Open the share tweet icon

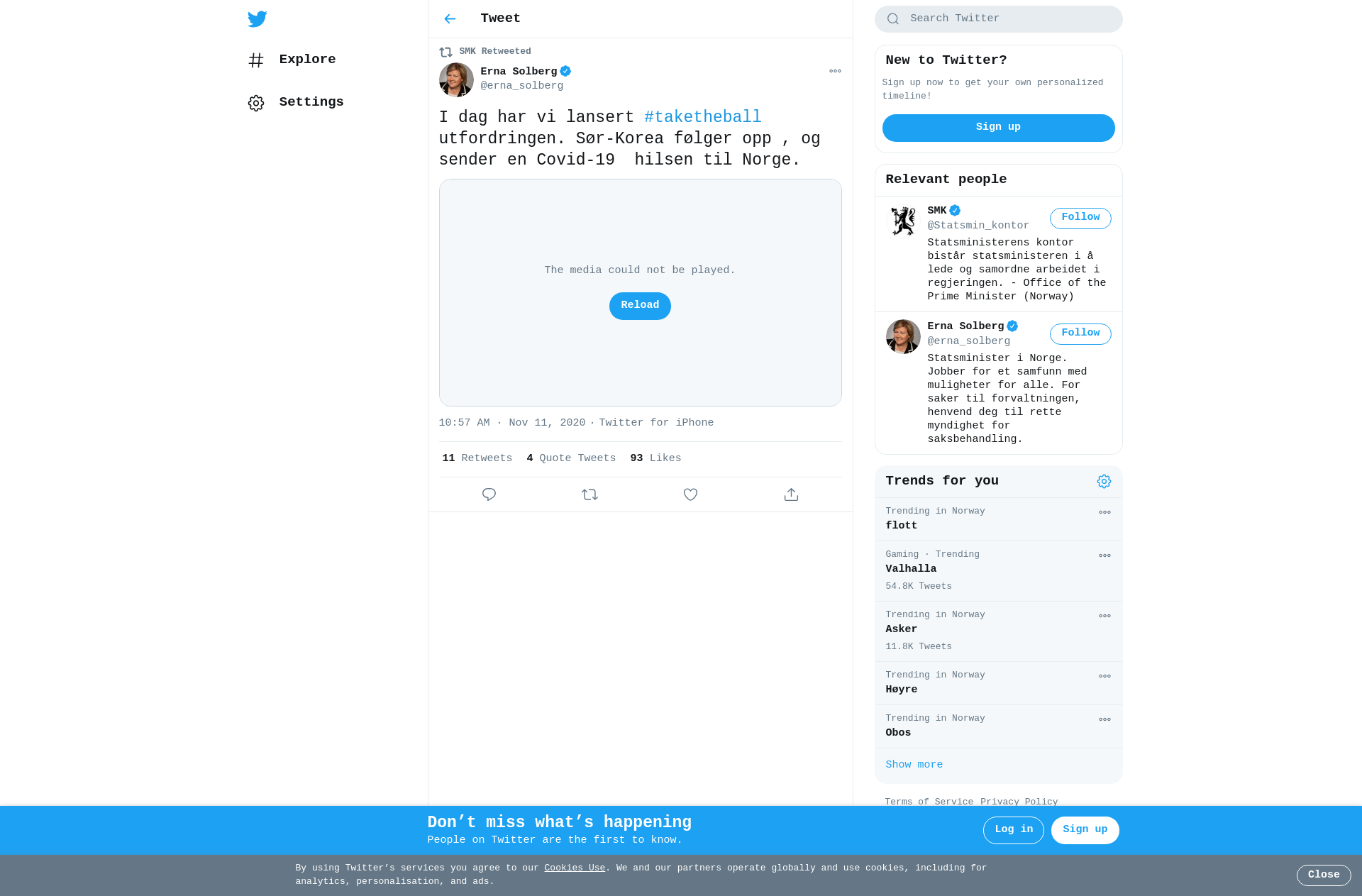click(x=791, y=494)
